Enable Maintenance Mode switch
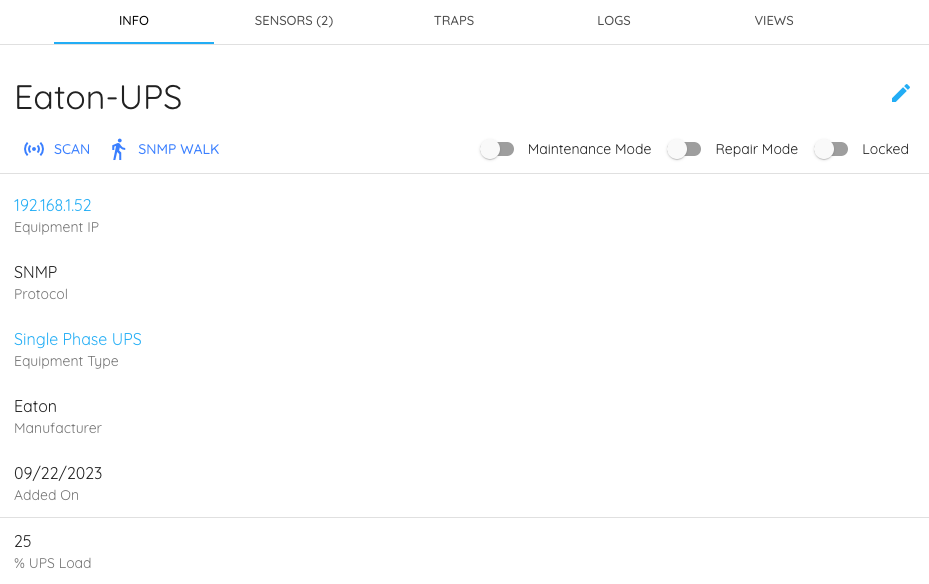Screen dimensions: 929x584 pyautogui.click(x=497, y=149)
